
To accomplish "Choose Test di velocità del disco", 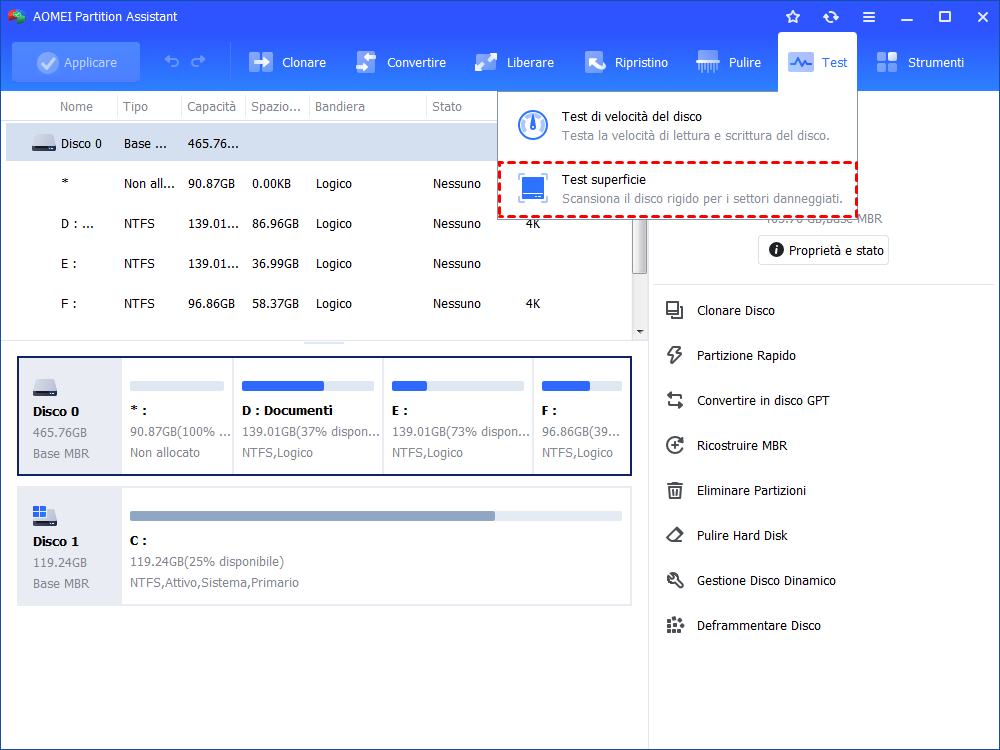I will point(677,125).
